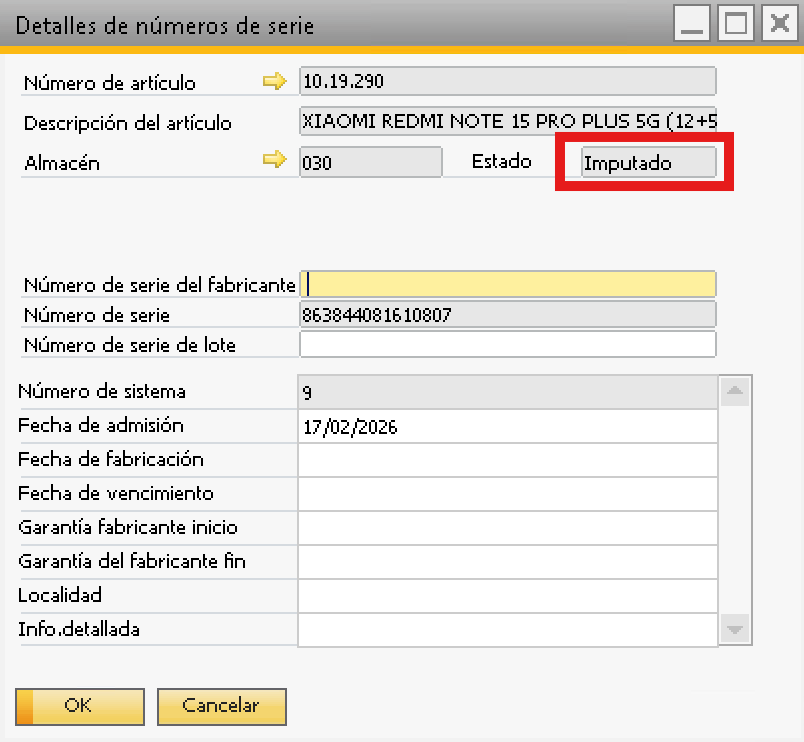Click the Localidad cell

point(508,595)
